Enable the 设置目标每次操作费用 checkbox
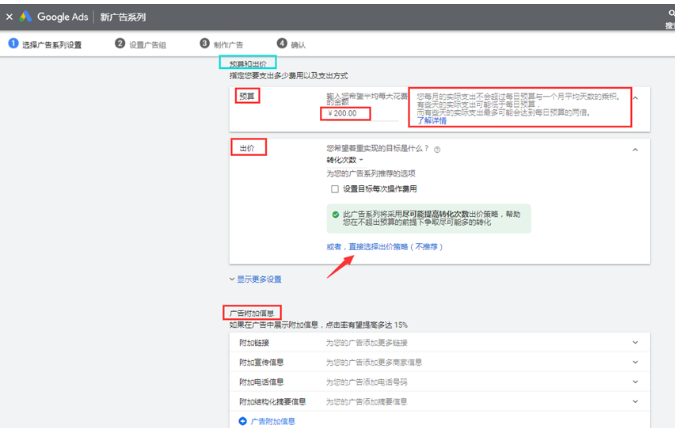The width and height of the screenshot is (675, 428). tap(335, 188)
